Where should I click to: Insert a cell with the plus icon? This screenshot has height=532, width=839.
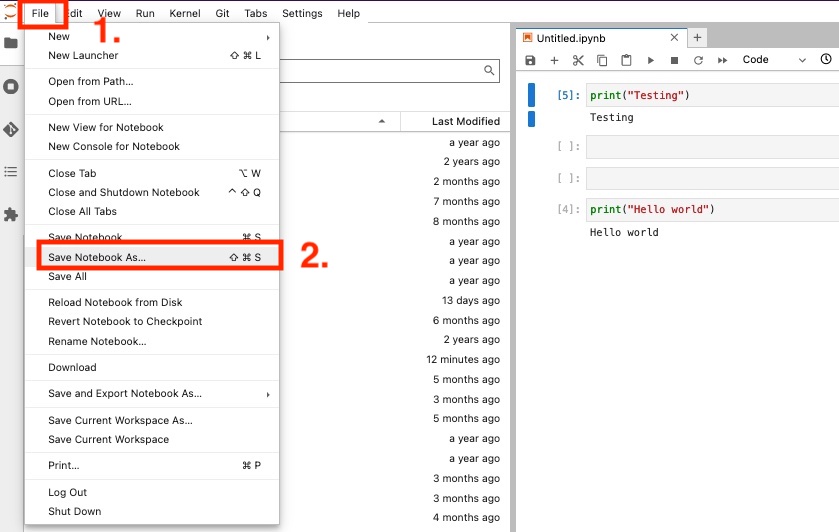click(x=554, y=60)
